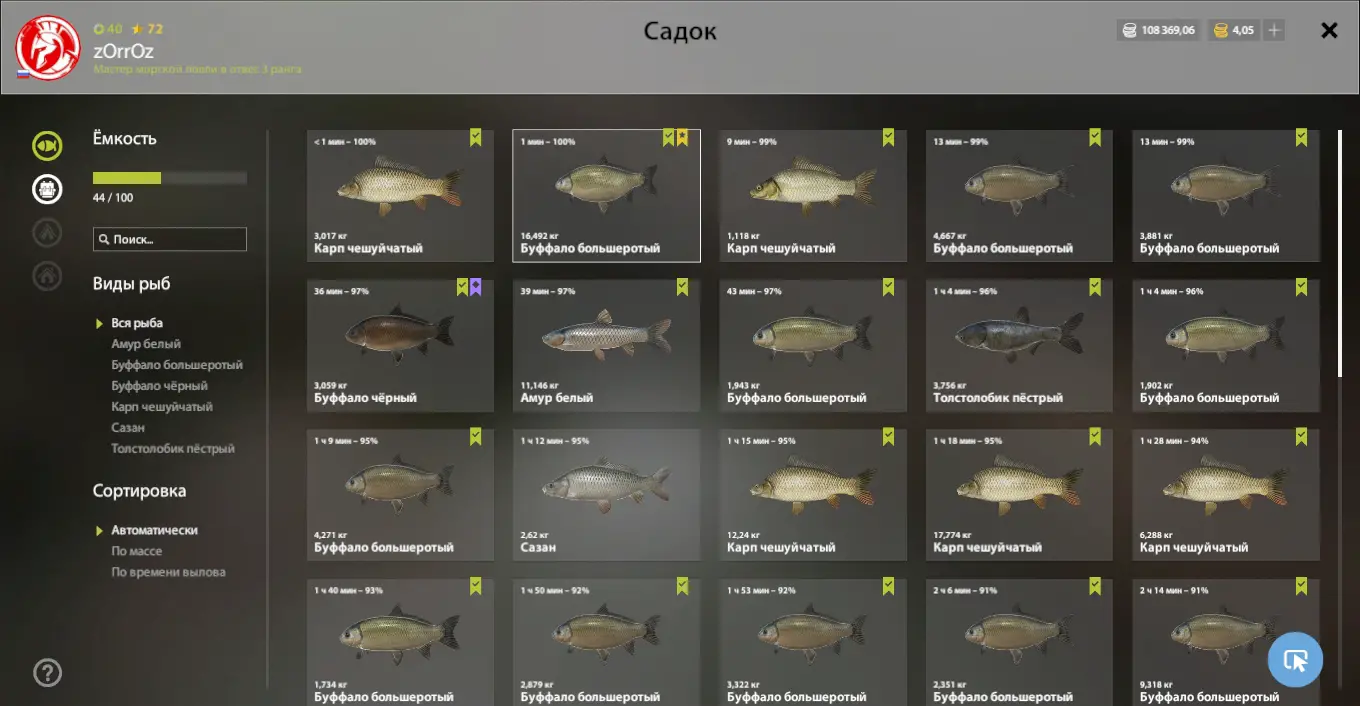Open the campfire icon in sidebar
1360x706 pixels.
(x=47, y=232)
